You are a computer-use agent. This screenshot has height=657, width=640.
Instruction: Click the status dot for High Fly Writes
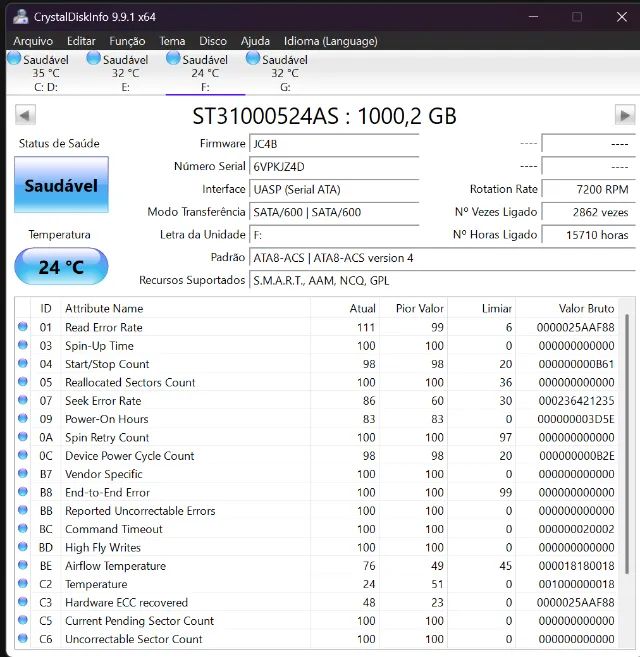coord(23,547)
